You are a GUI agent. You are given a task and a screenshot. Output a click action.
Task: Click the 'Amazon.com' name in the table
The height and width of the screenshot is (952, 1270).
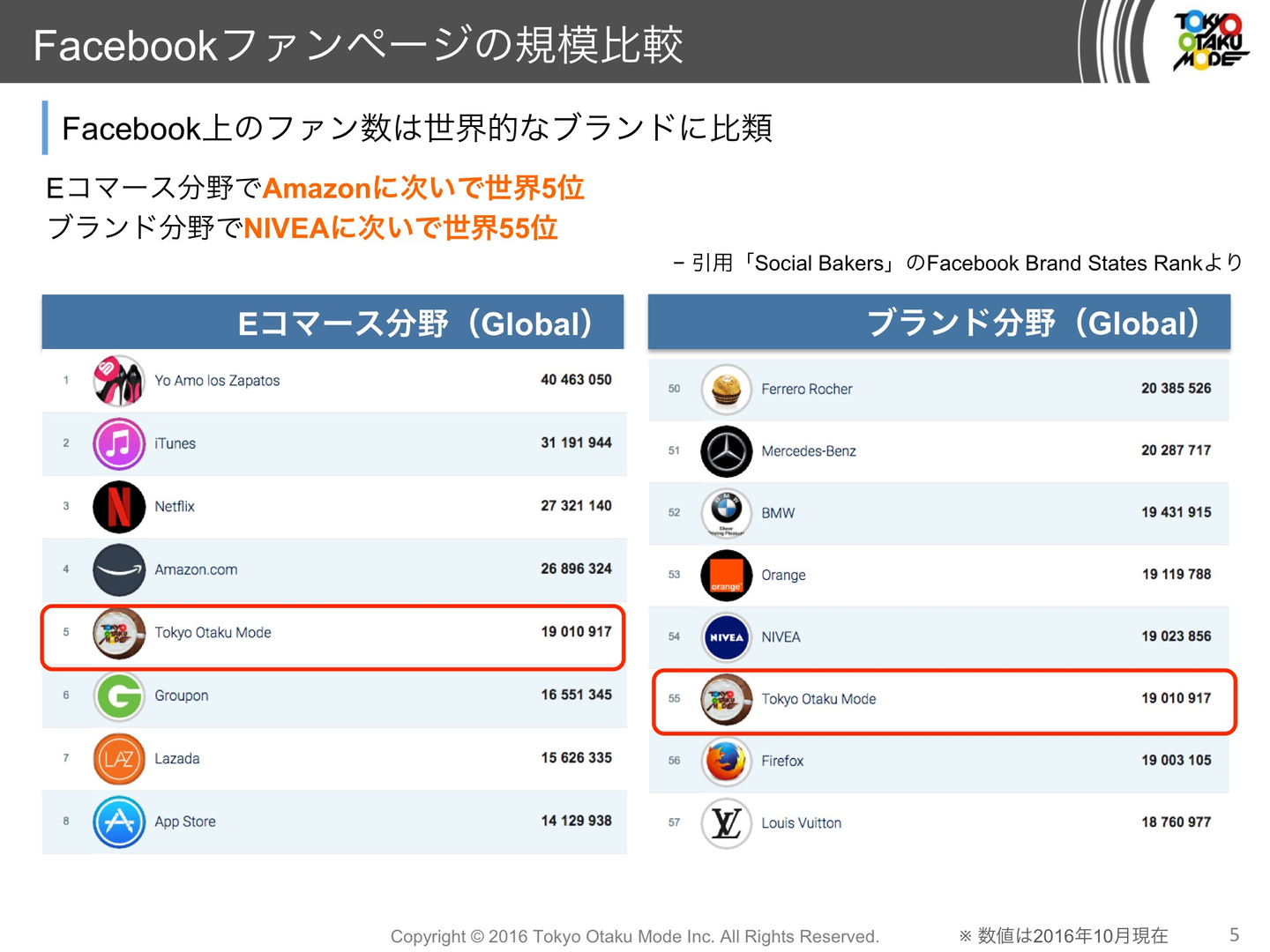(196, 569)
